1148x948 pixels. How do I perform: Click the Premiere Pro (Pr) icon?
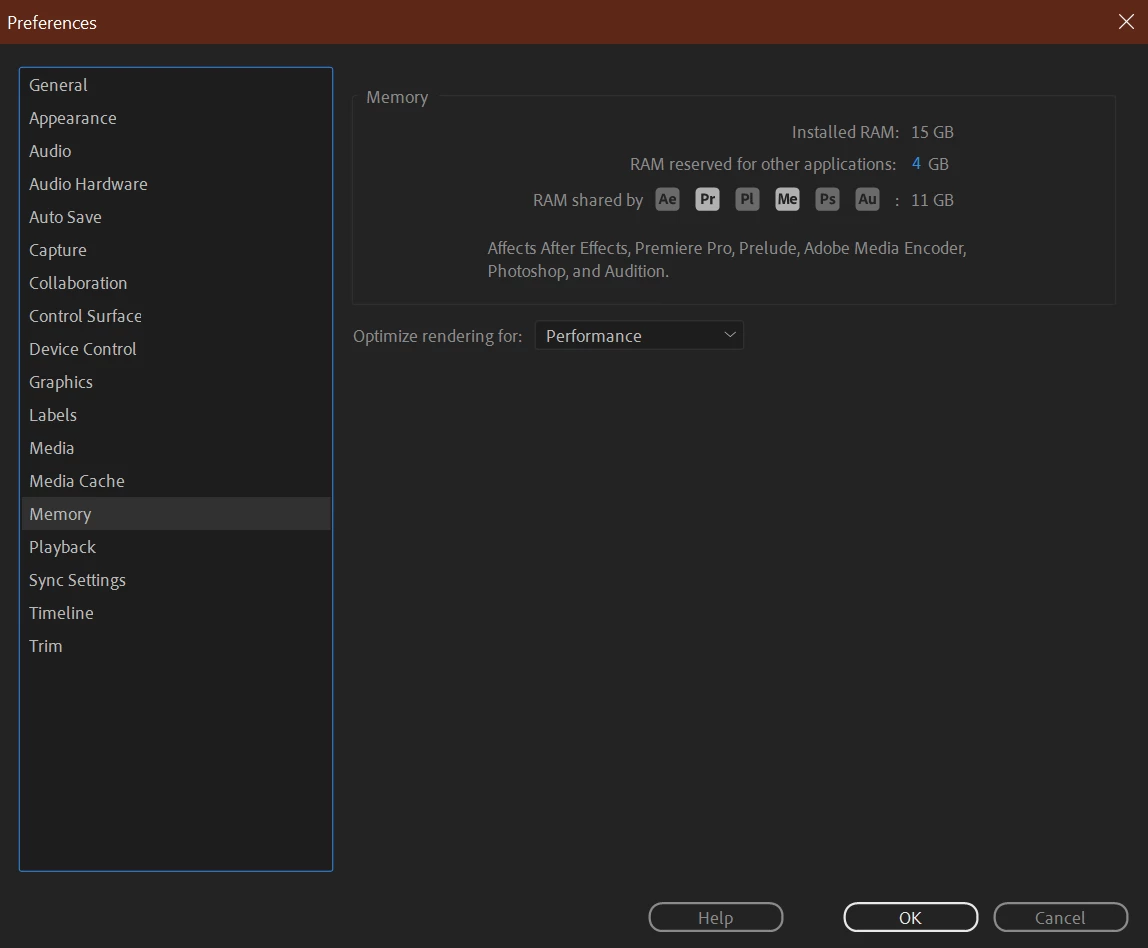[x=707, y=199]
